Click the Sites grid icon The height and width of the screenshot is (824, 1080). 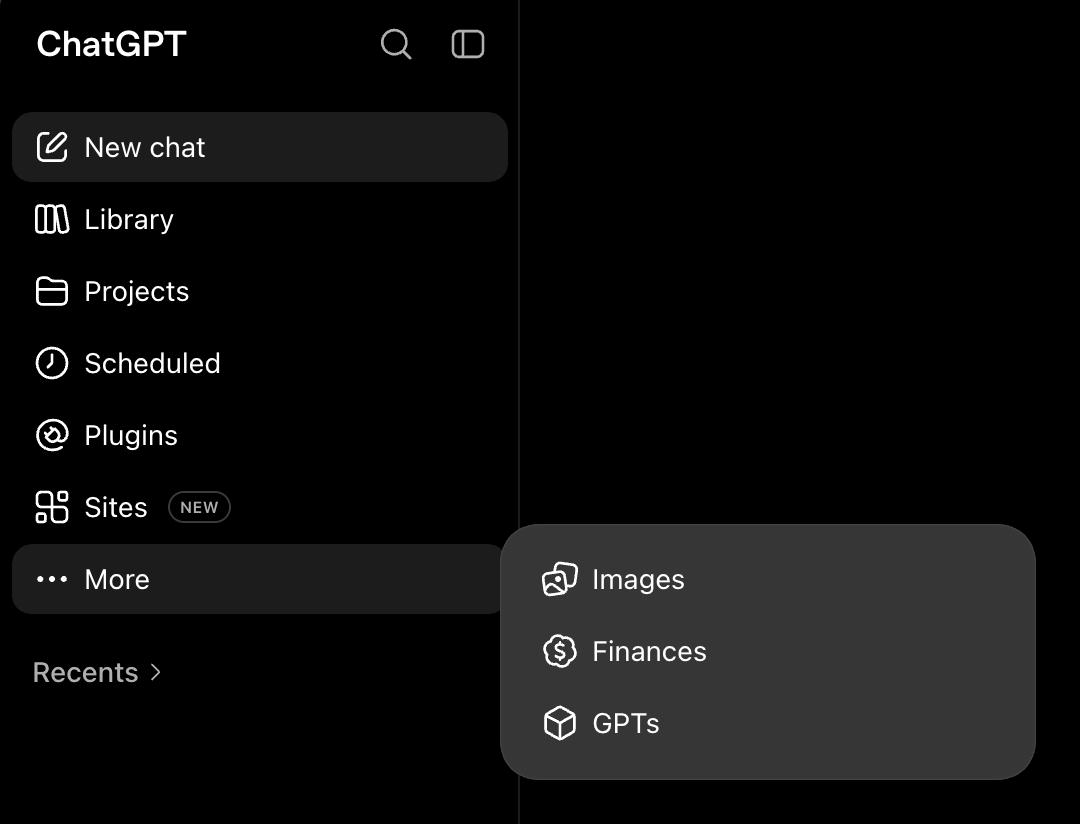click(x=52, y=507)
